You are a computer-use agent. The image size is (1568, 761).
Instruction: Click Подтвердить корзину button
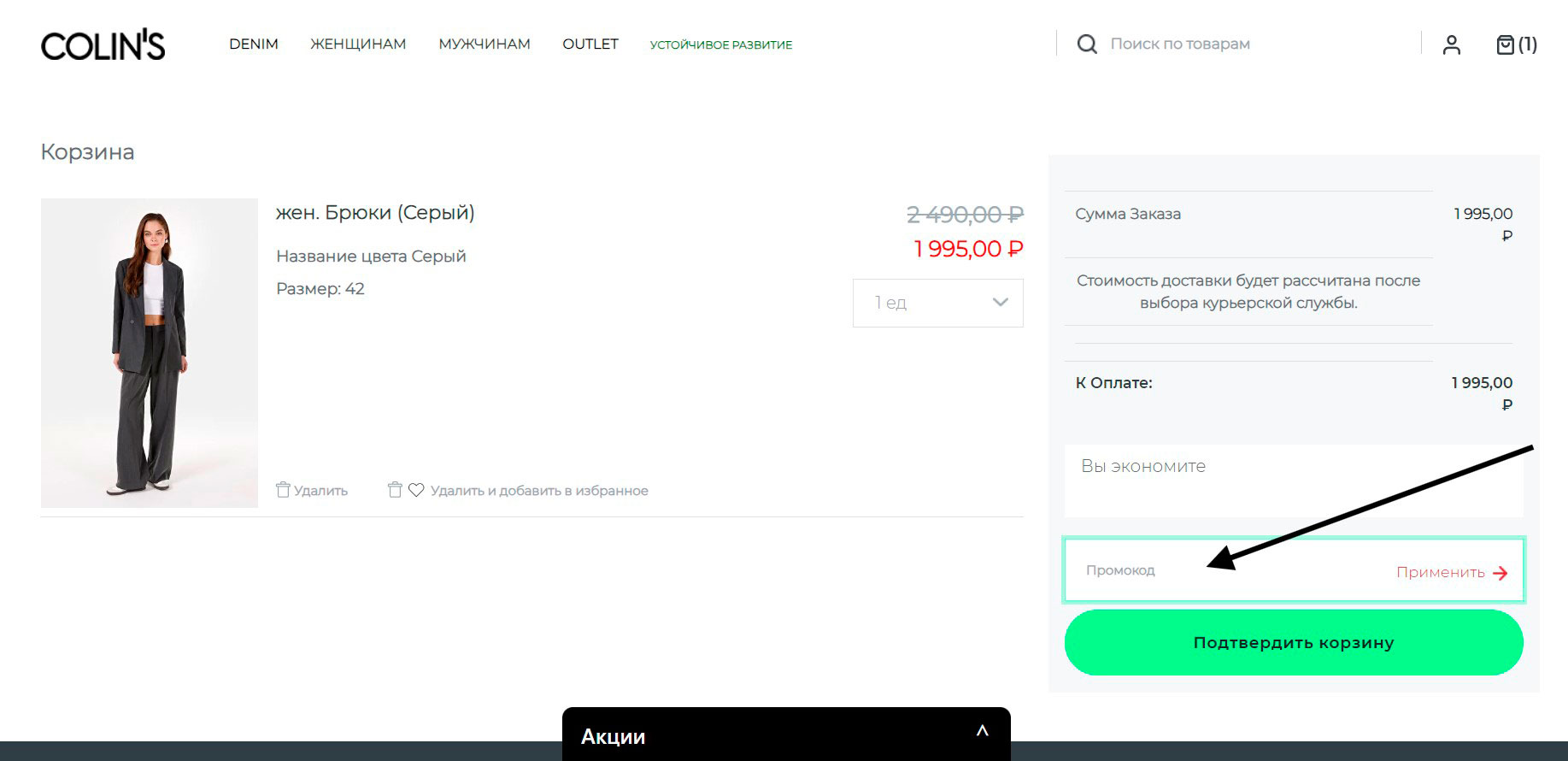click(x=1294, y=642)
